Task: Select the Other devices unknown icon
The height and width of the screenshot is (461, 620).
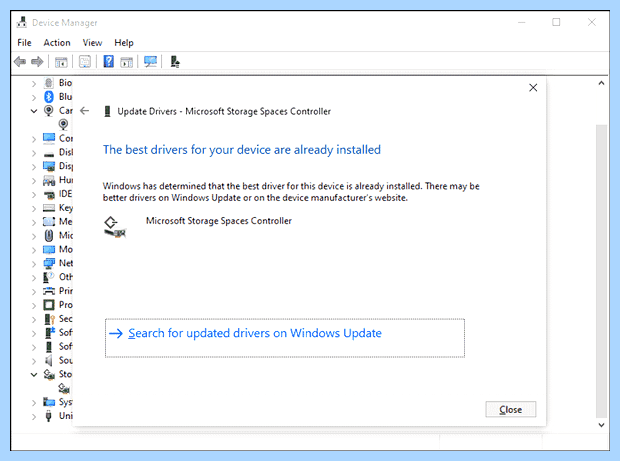Action: [49, 277]
